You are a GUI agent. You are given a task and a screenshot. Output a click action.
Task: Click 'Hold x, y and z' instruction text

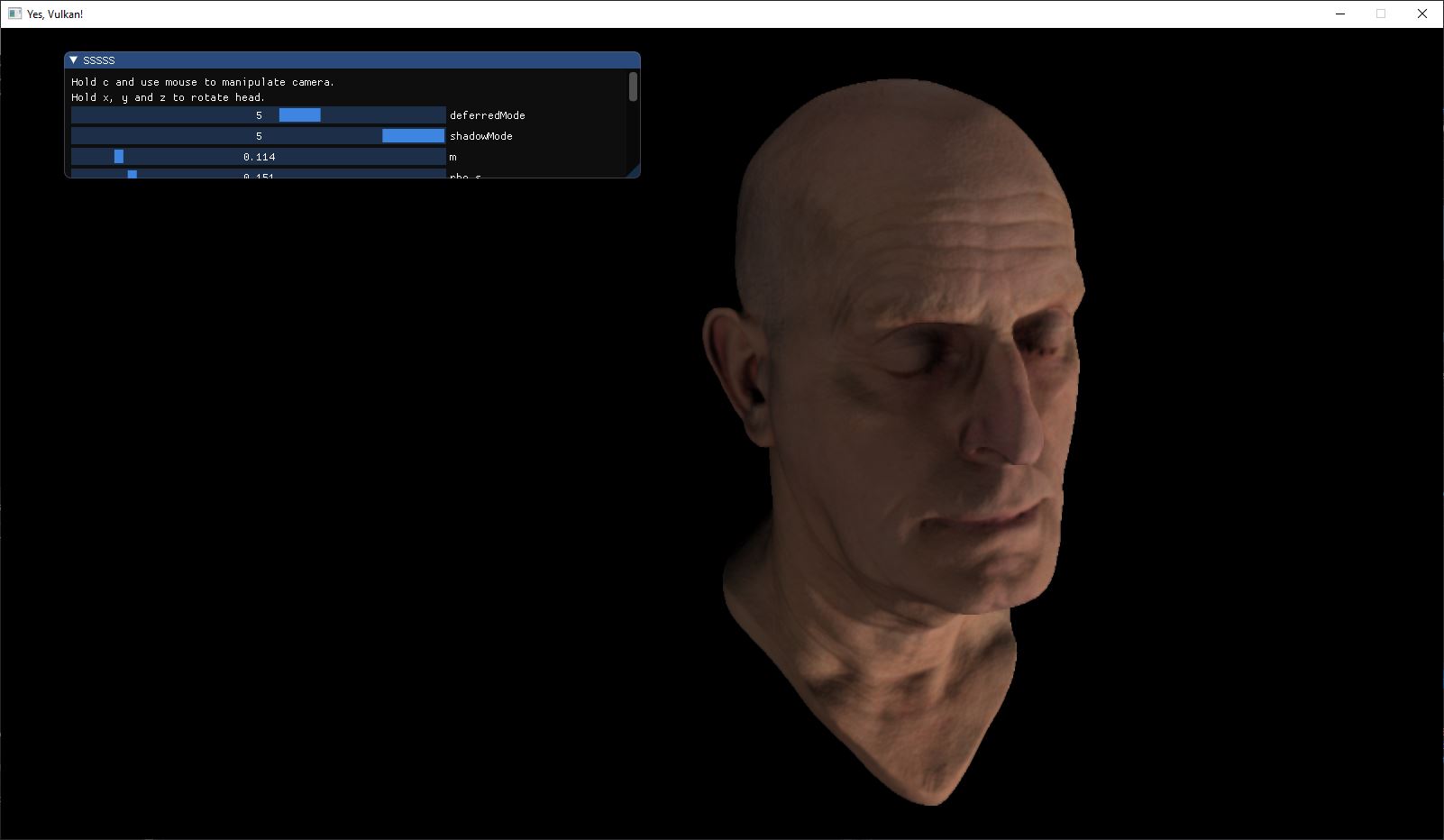pos(169,97)
